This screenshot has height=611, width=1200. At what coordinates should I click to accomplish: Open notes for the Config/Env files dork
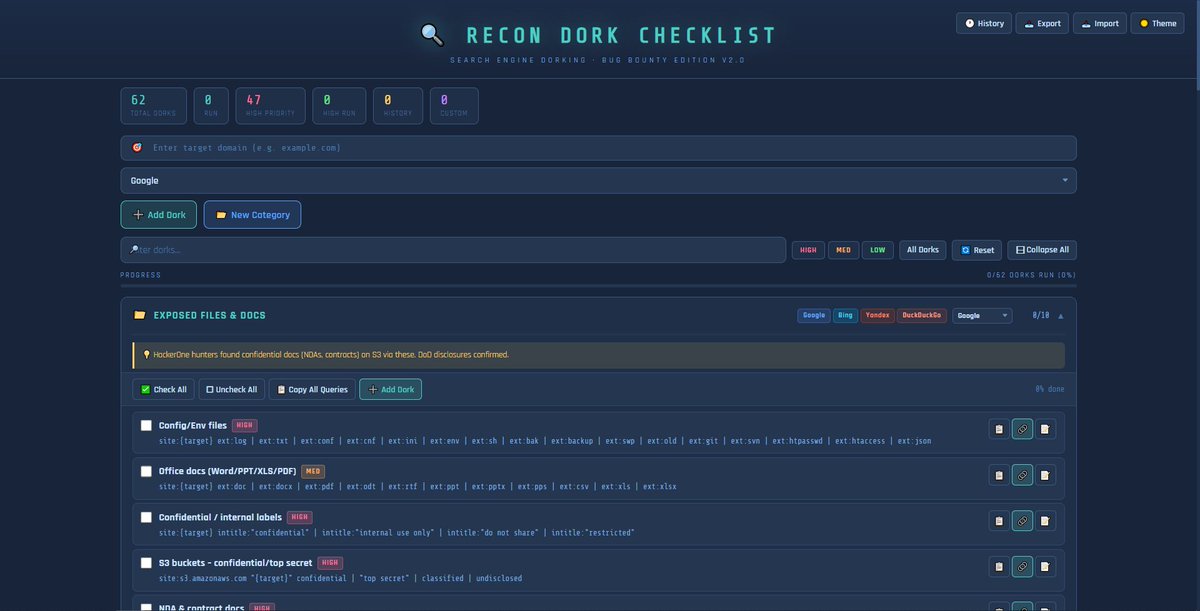1045,430
